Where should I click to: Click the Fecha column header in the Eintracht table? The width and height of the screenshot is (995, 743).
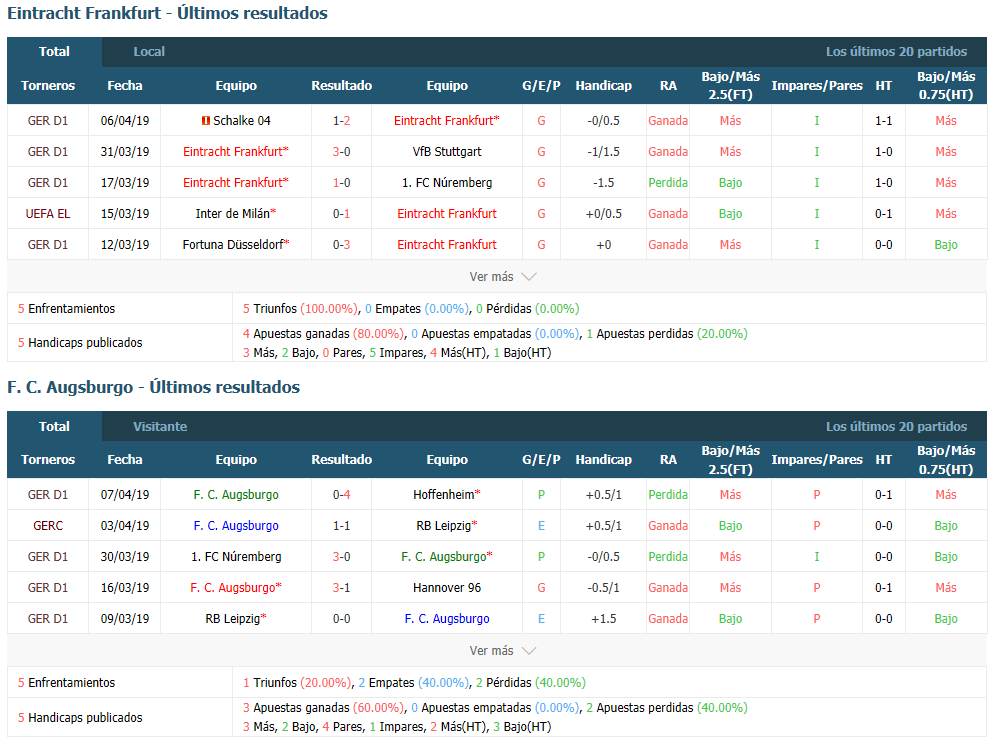[125, 86]
